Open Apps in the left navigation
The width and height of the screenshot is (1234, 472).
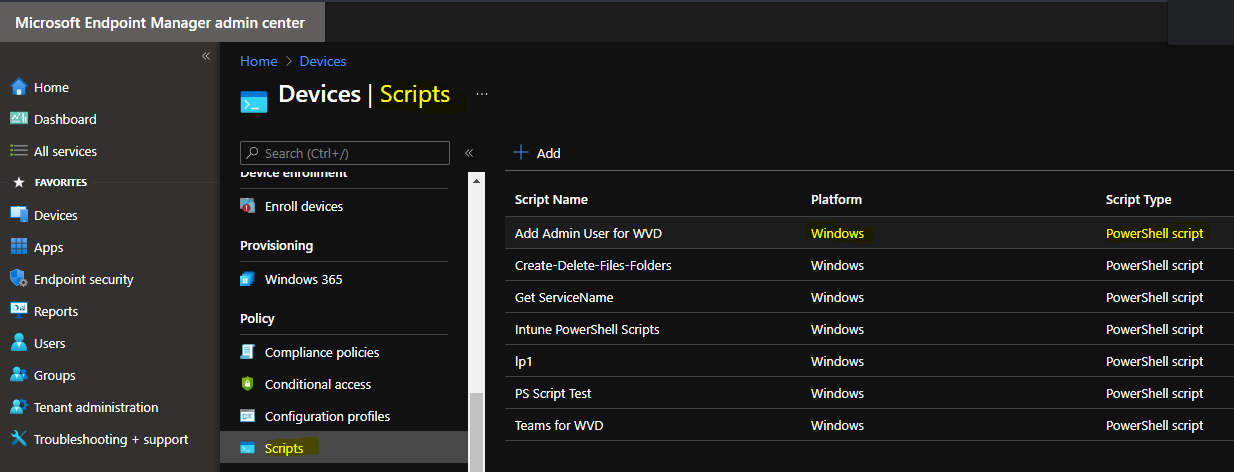[x=48, y=247]
